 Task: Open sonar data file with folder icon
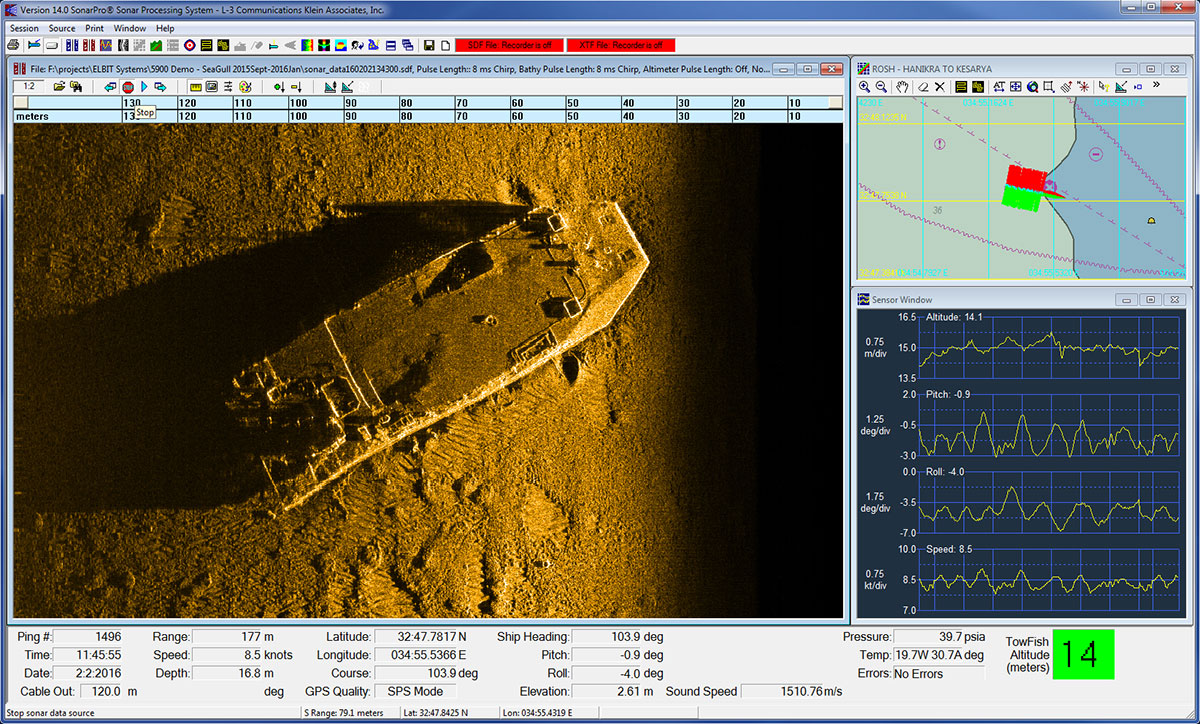(x=60, y=87)
